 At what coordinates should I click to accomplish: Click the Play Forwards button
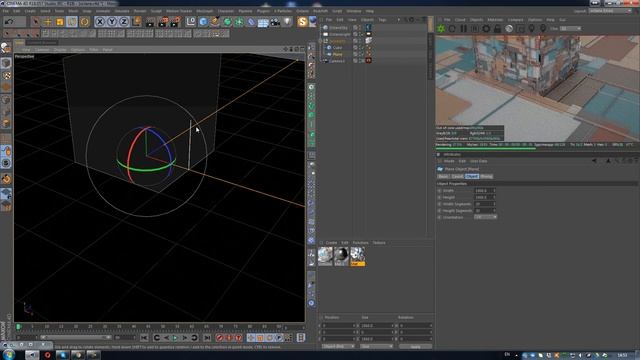(x=175, y=338)
